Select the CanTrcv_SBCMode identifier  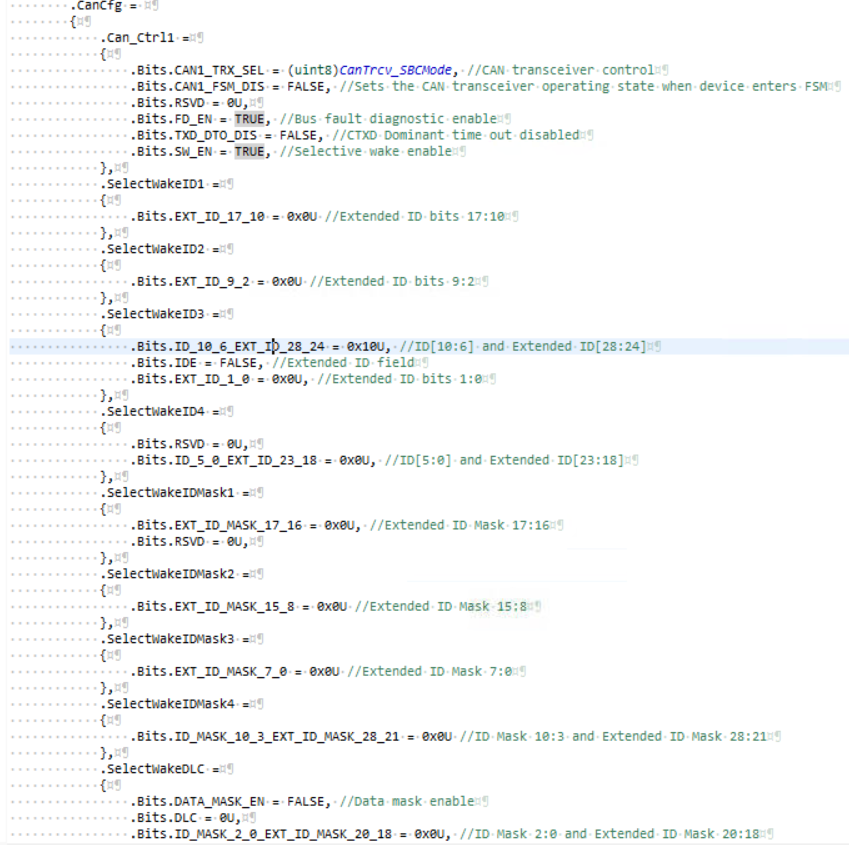click(x=395, y=70)
